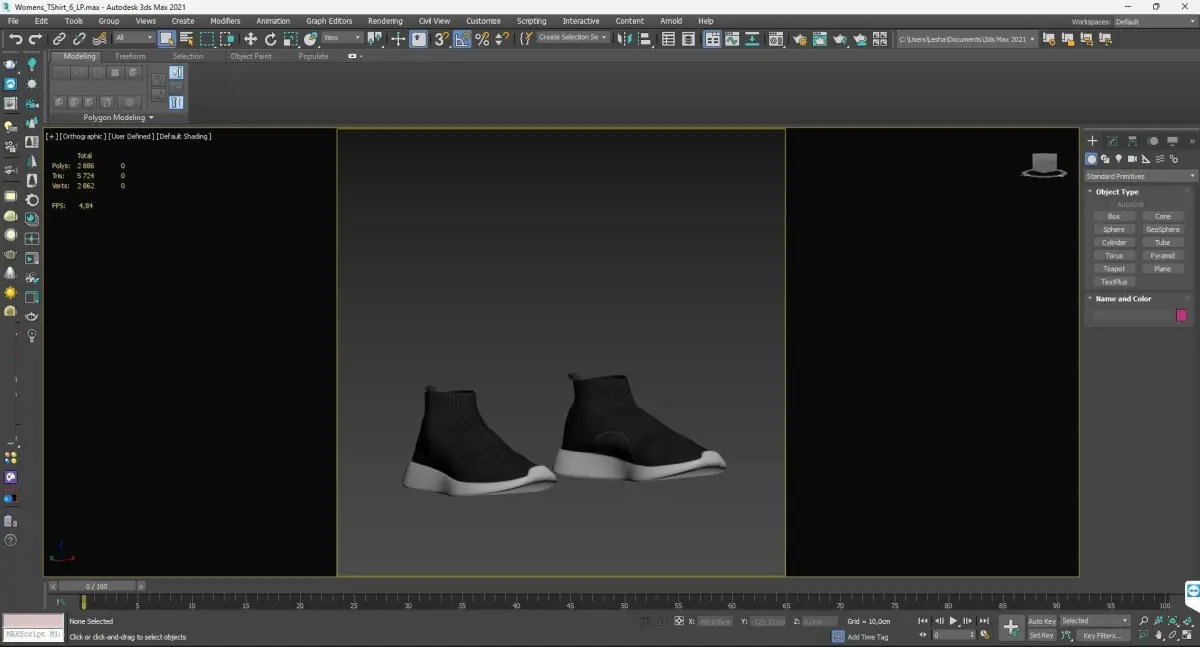Activate the Select and Move tool
The width and height of the screenshot is (1200, 647).
250,39
